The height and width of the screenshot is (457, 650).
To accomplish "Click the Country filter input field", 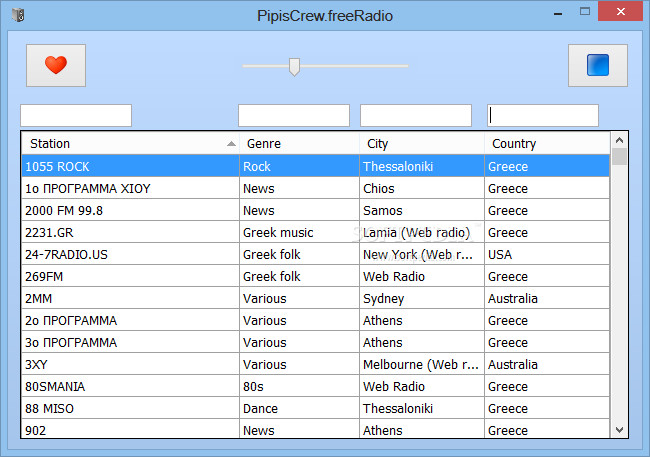I will 543,115.
